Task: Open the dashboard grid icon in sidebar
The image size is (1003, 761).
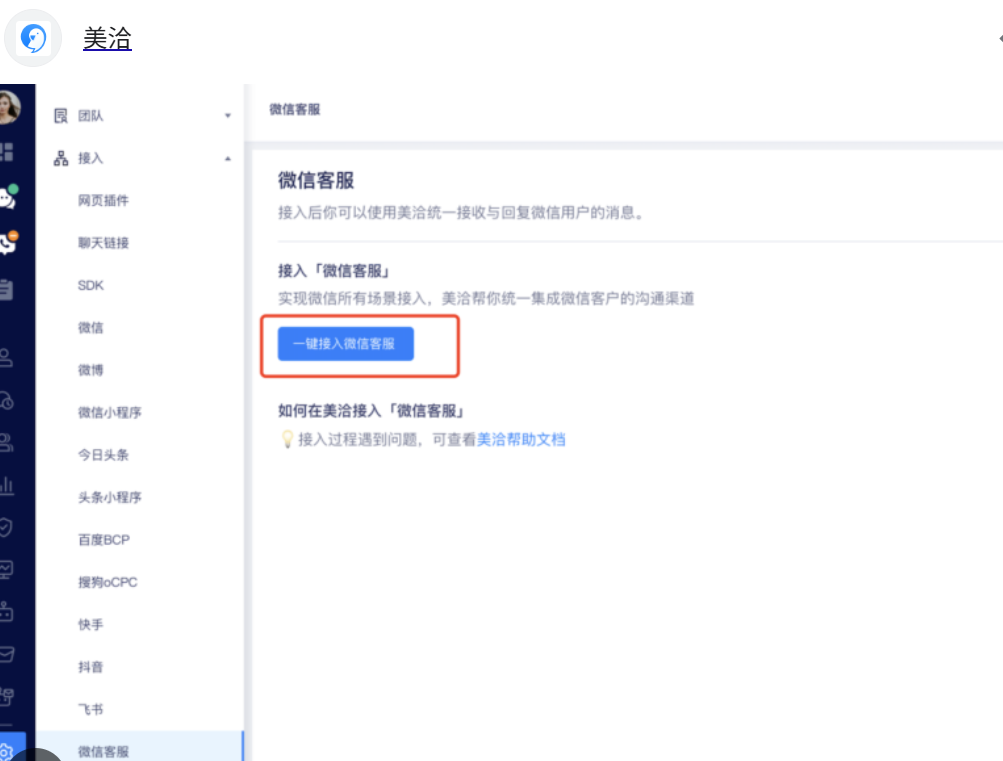Action: (6, 152)
